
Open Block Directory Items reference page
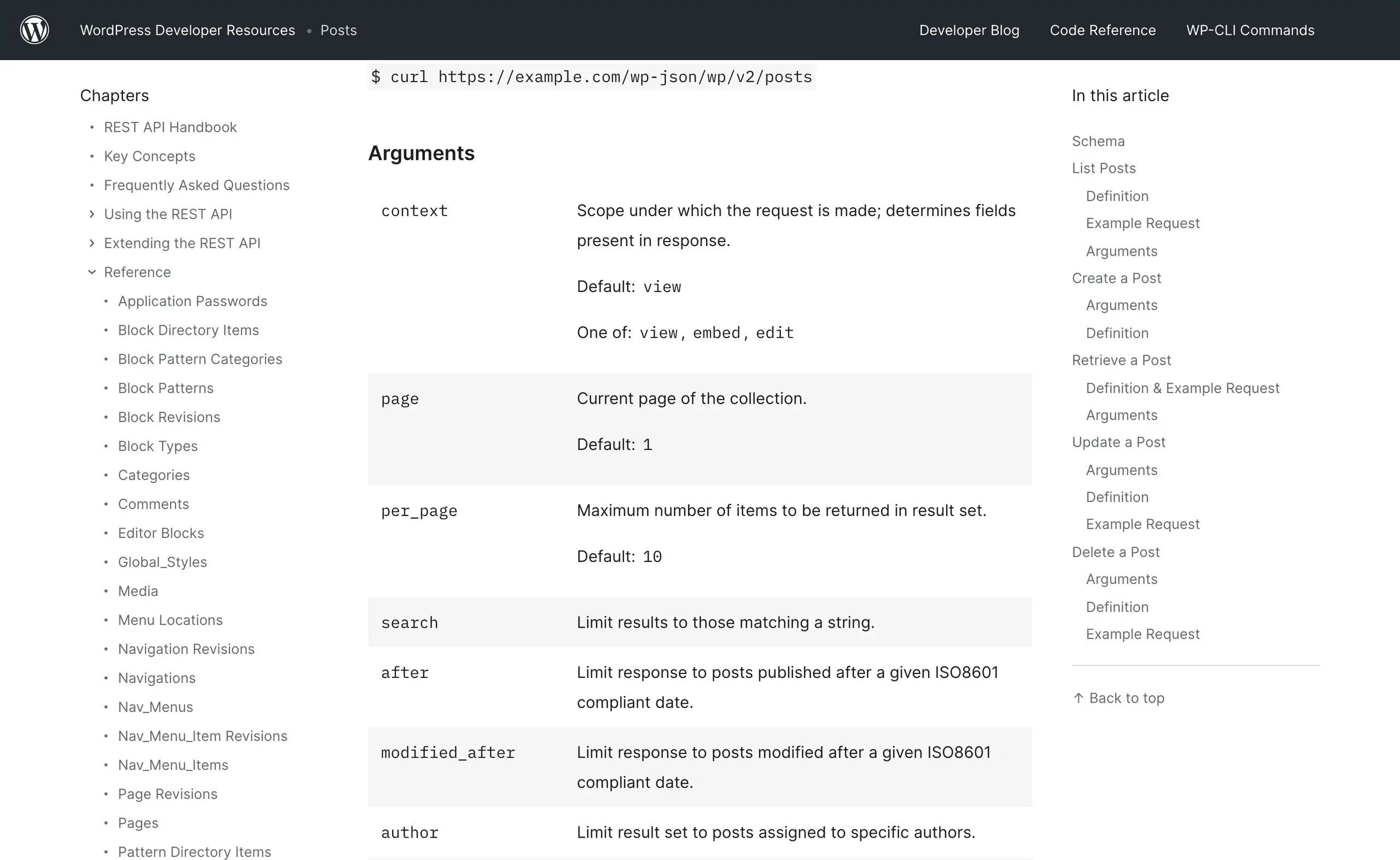(x=188, y=330)
